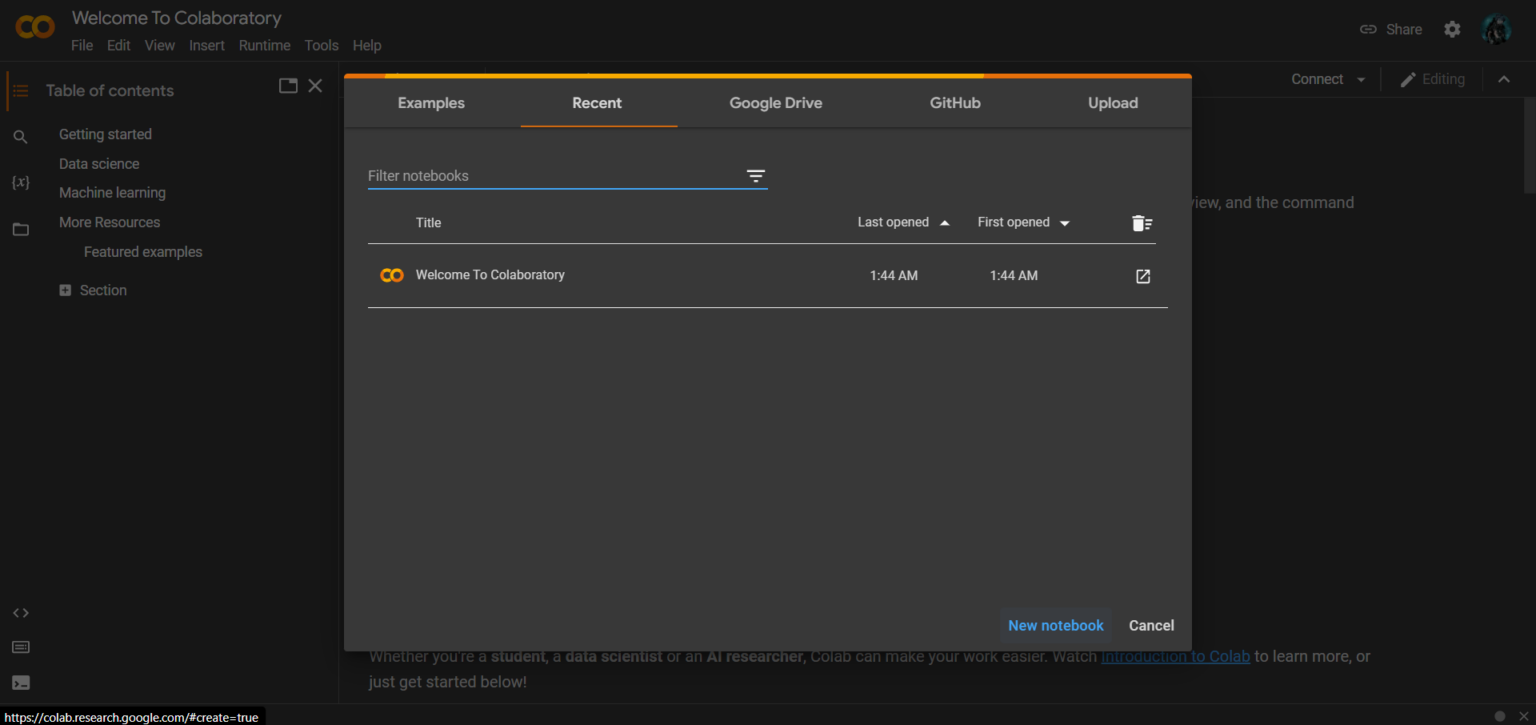Toggle the Table of contents sidebar icon

click(x=20, y=91)
